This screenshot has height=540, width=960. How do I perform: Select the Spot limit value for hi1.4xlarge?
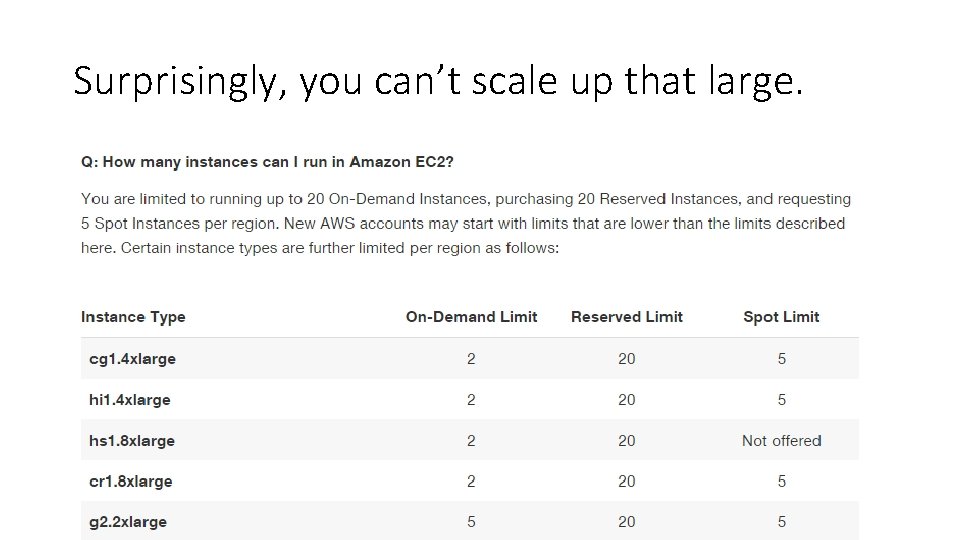coord(781,400)
